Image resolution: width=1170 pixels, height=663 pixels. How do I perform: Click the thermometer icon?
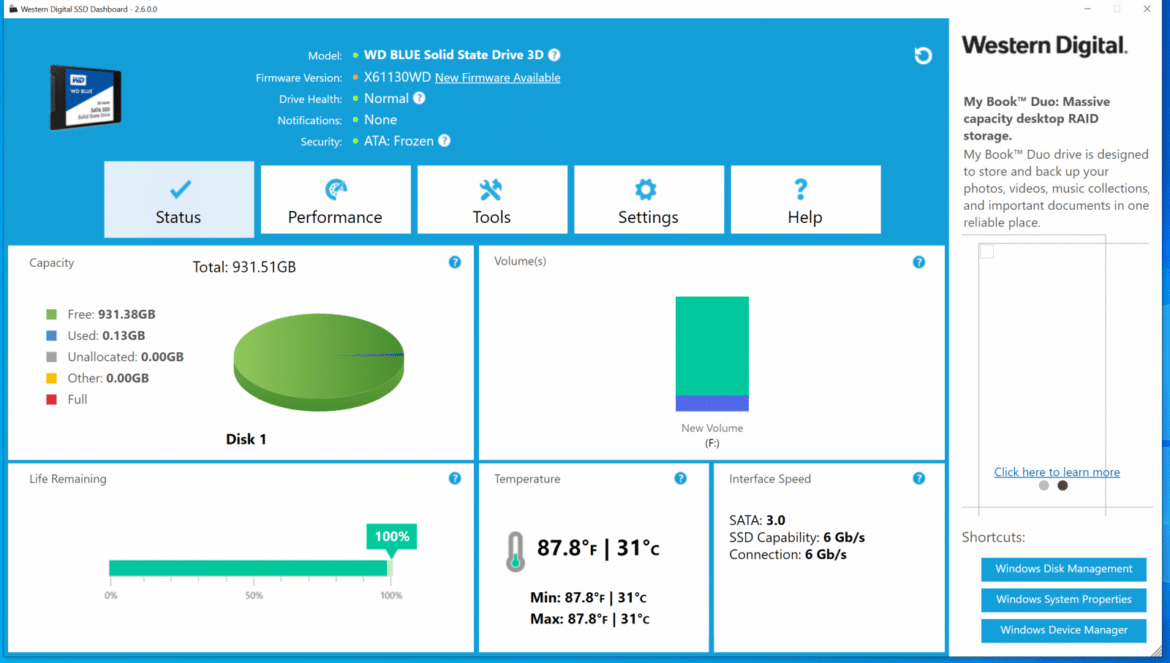tap(515, 552)
